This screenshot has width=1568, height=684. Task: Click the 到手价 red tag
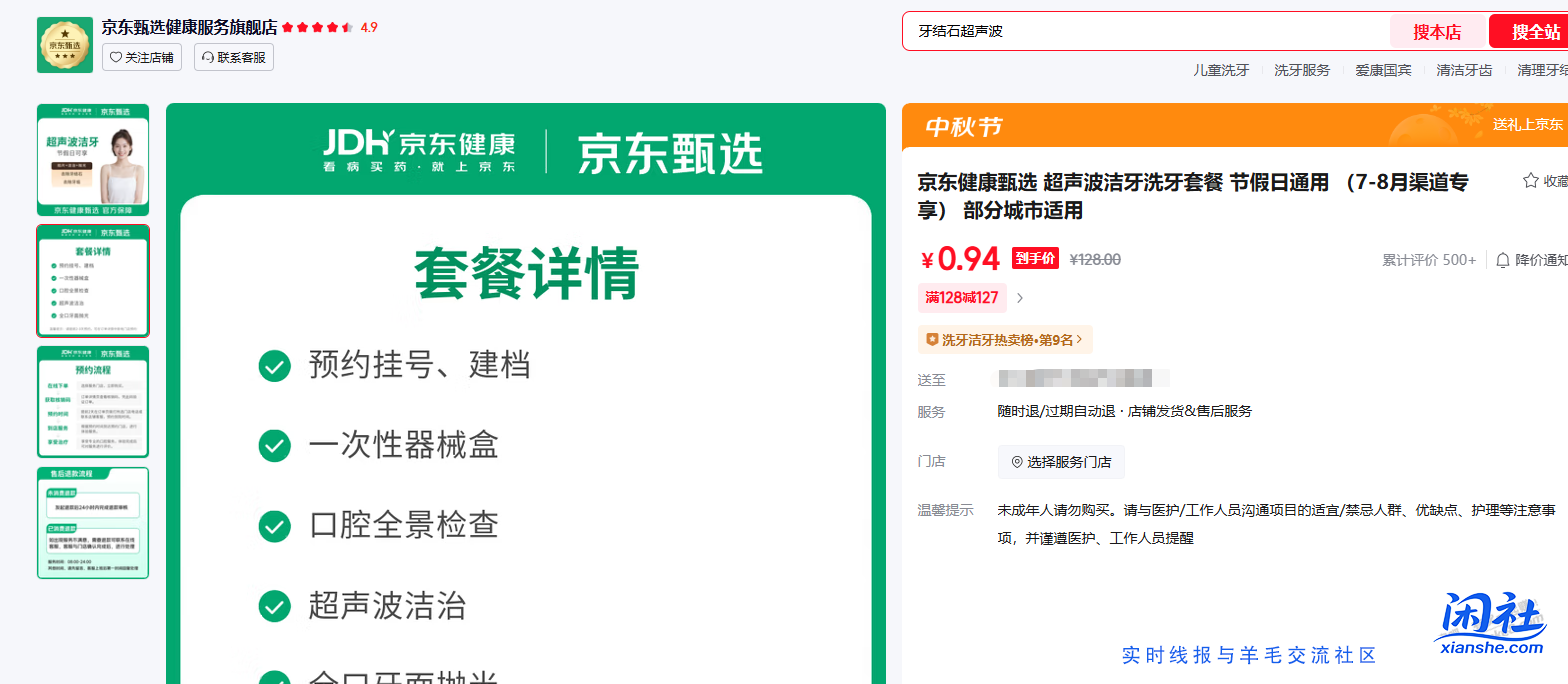tap(1035, 258)
